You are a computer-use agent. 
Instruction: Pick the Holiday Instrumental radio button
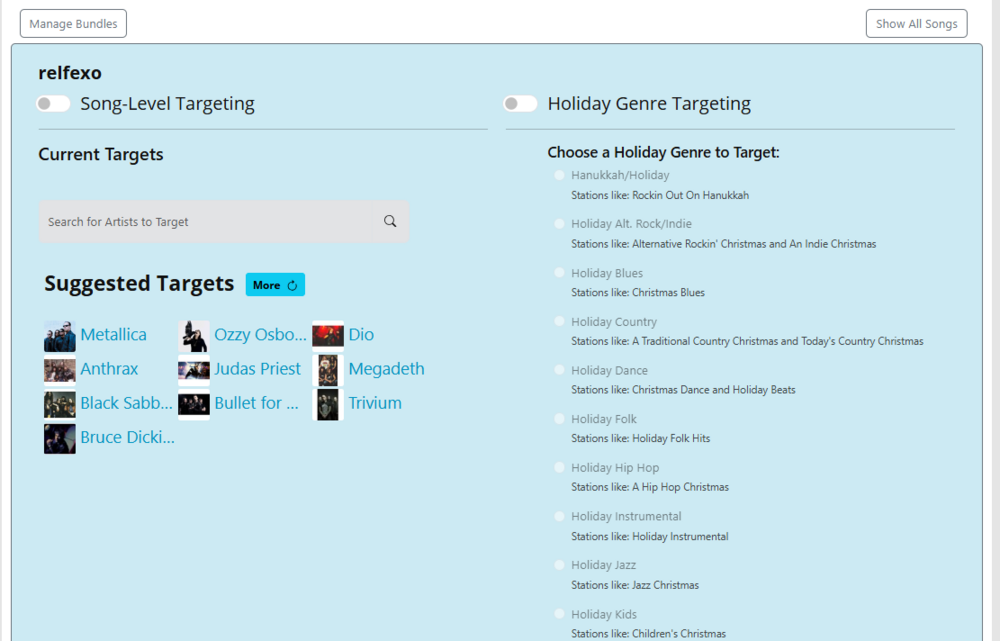559,516
